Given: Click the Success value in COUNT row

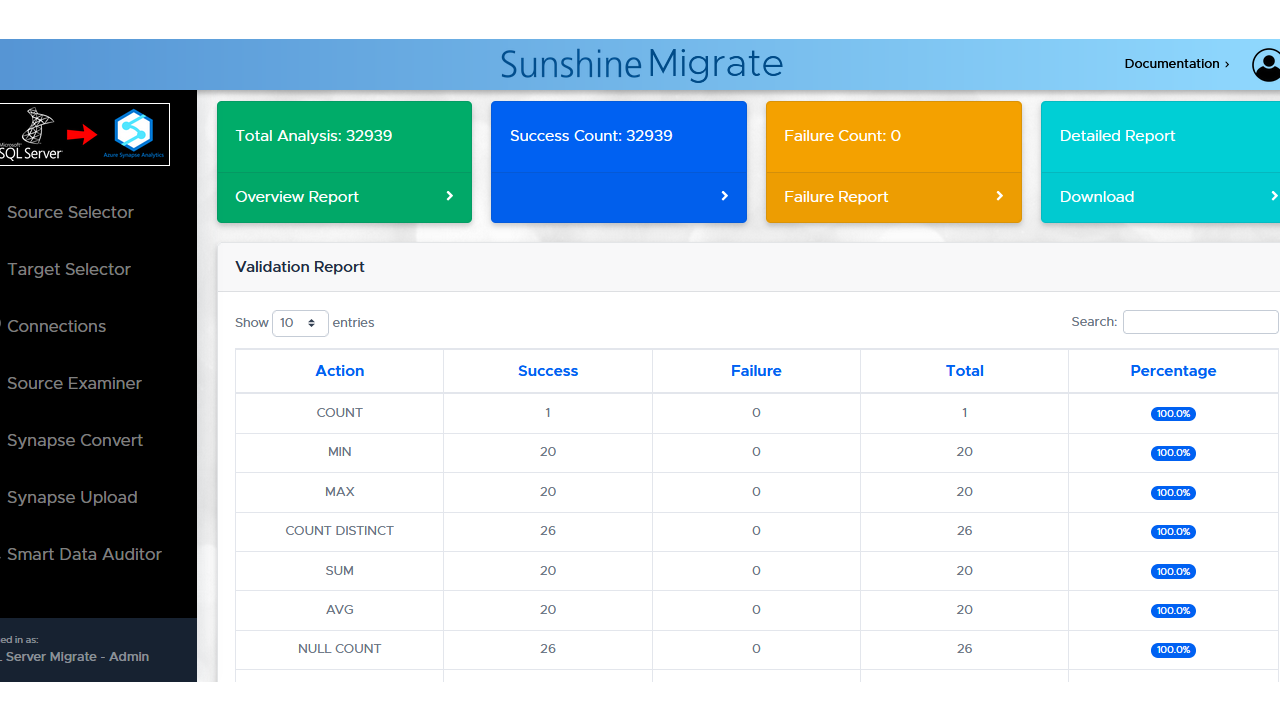Looking at the screenshot, I should click(548, 413).
